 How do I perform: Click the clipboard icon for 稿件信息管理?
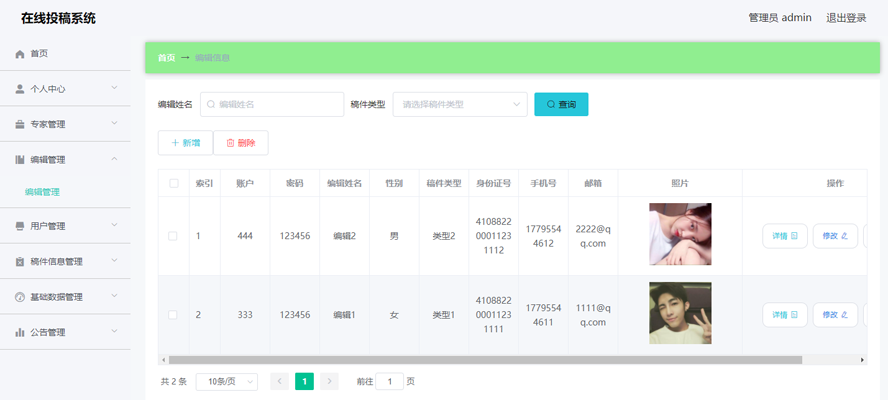(x=20, y=262)
